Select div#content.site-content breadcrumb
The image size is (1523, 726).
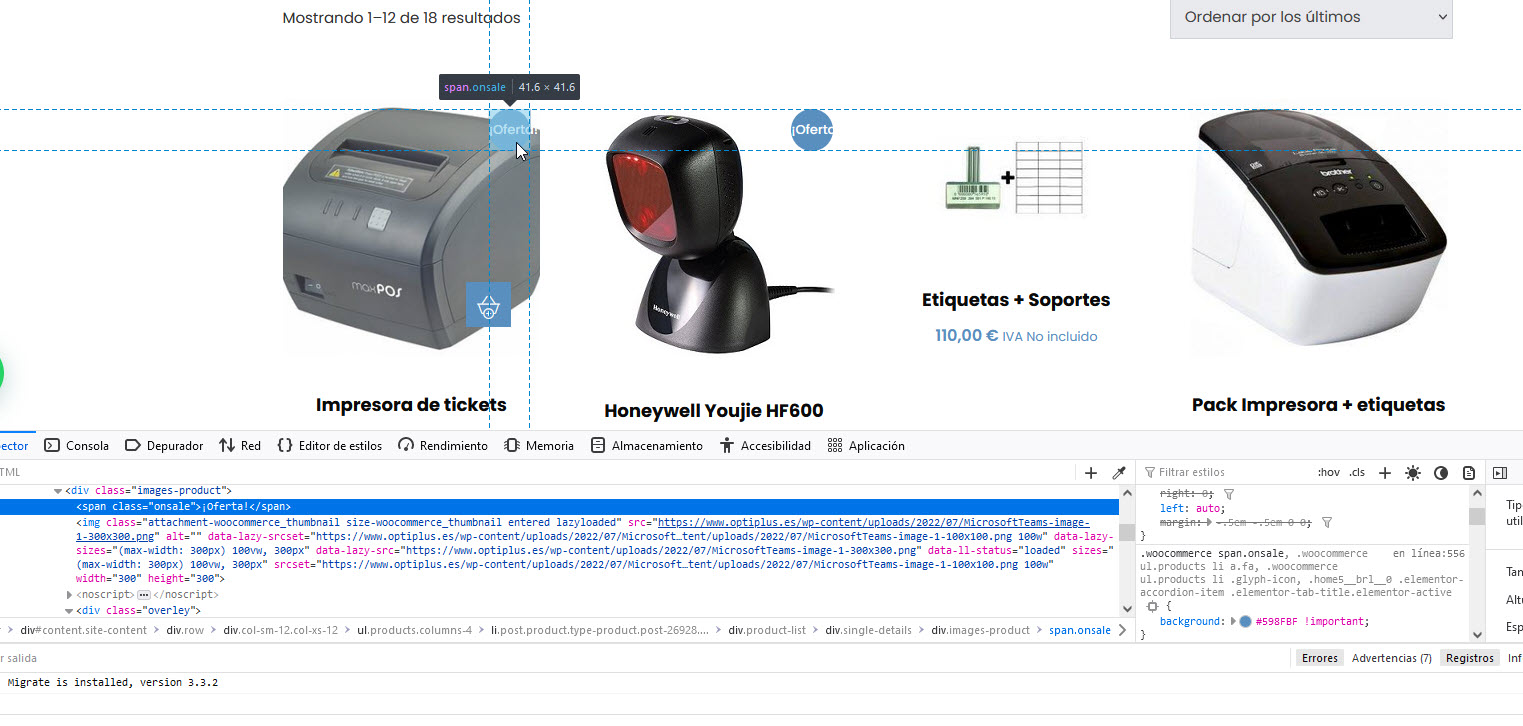click(83, 630)
